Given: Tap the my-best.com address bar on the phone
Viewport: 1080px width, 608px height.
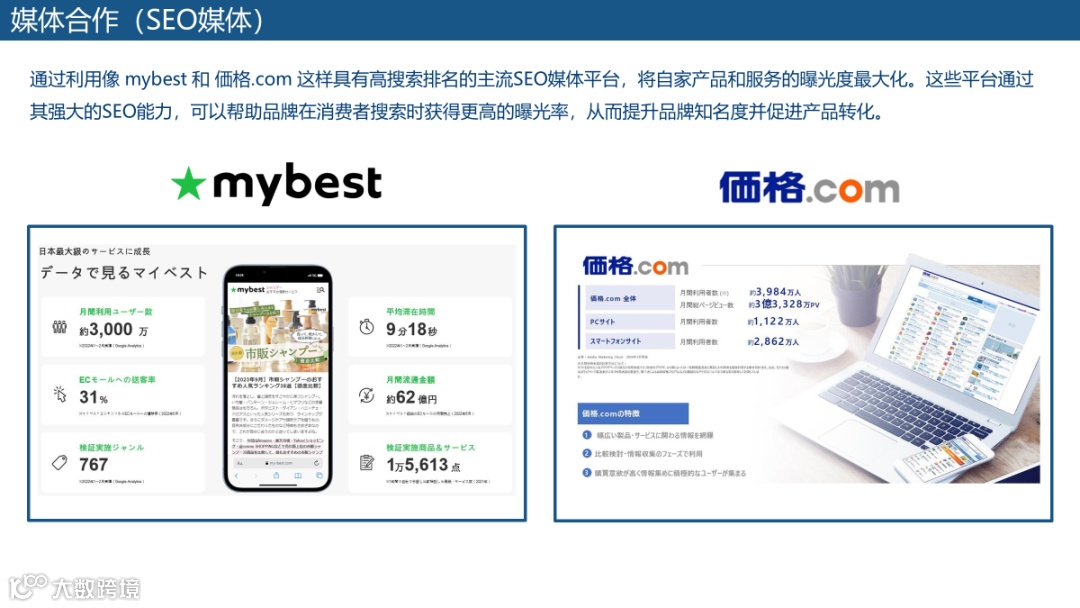Looking at the screenshot, I should coord(278,463).
